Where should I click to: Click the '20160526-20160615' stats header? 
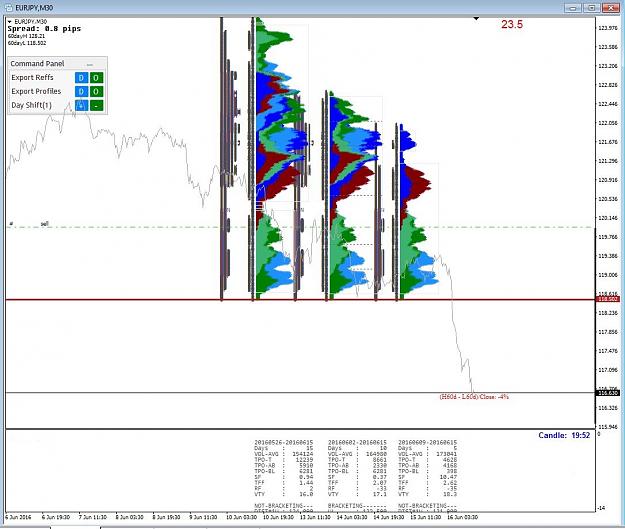pos(284,442)
